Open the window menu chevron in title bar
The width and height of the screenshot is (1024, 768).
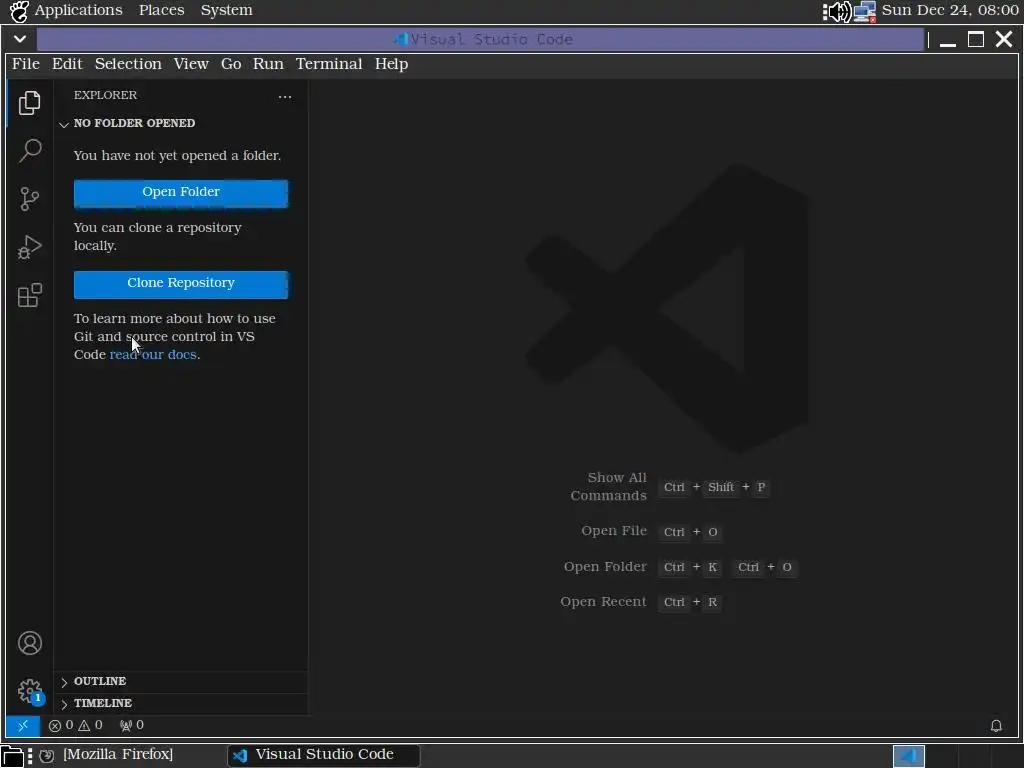coord(20,39)
